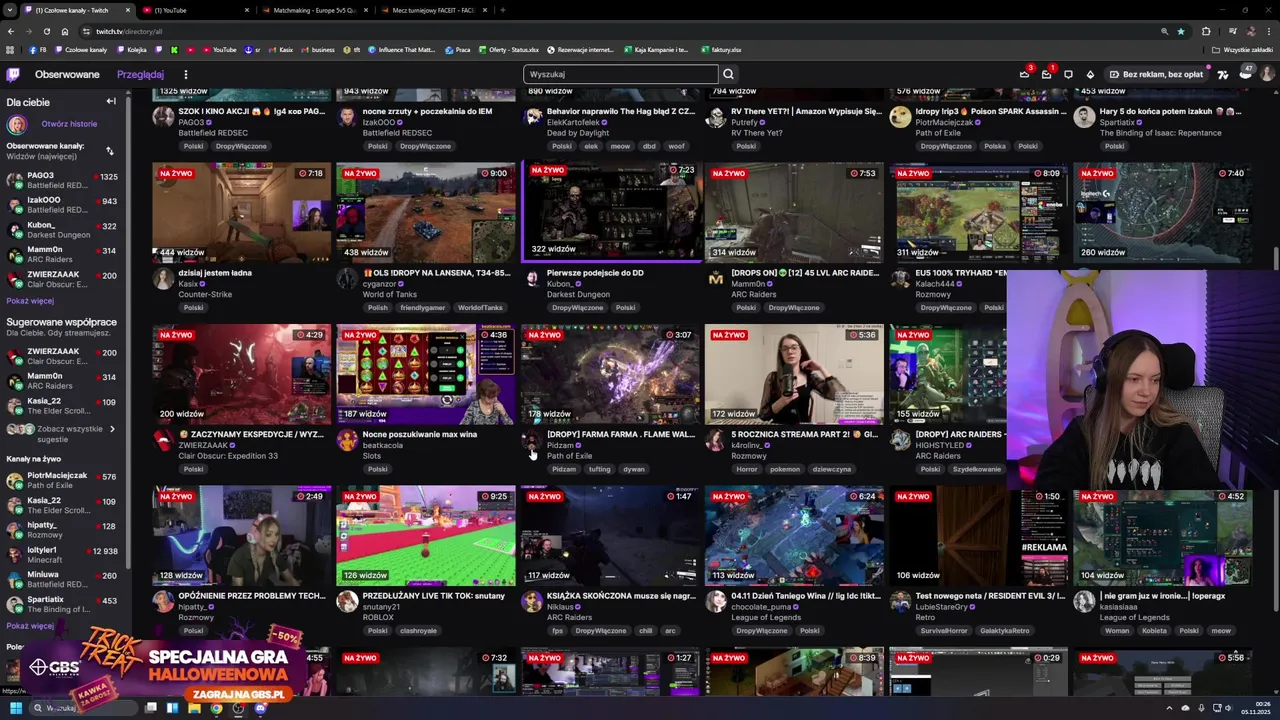Click Bez reklam, bez opłat button
Viewport: 1280px width, 720px height.
click(x=1157, y=74)
